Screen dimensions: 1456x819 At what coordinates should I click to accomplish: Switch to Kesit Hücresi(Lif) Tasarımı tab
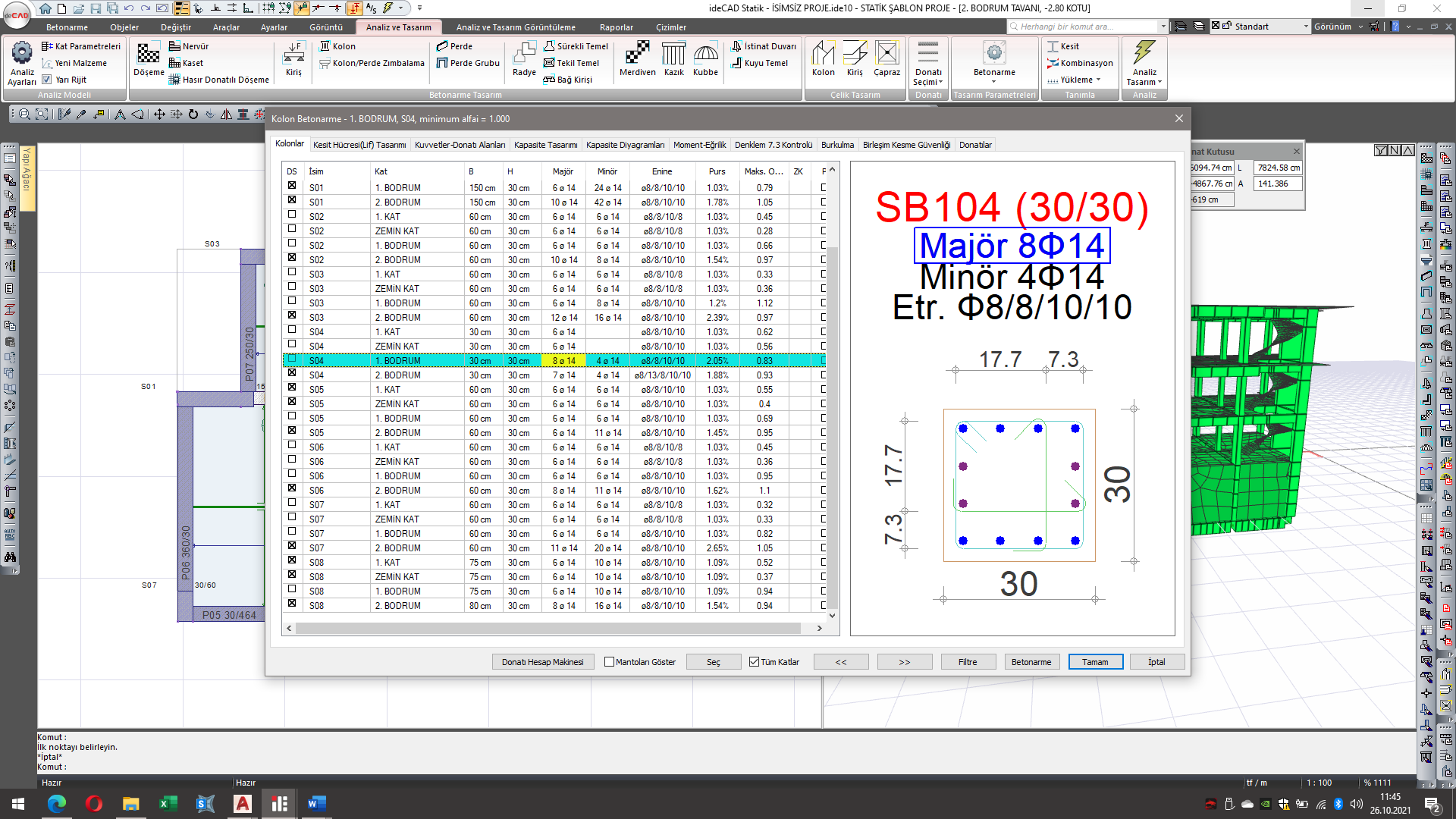coord(359,145)
